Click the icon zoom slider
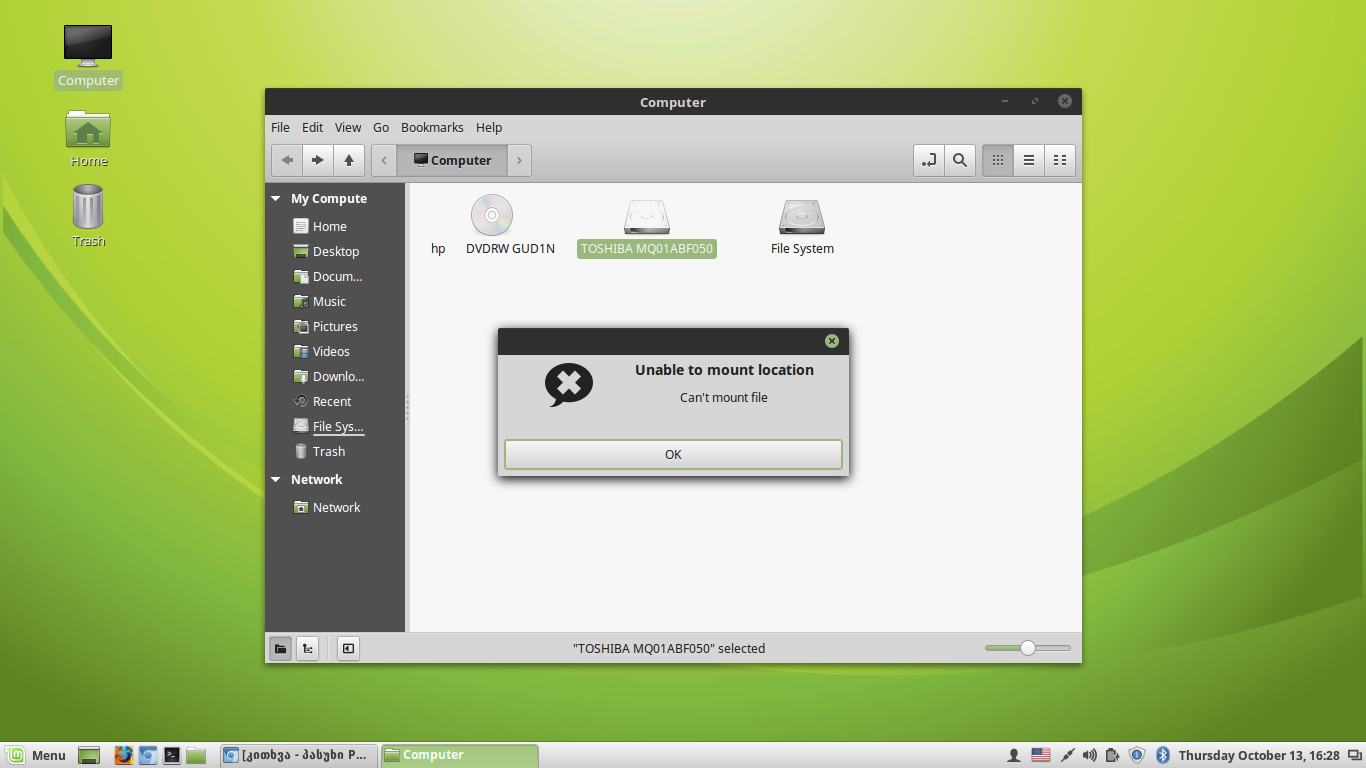This screenshot has height=768, width=1366. pos(1027,648)
